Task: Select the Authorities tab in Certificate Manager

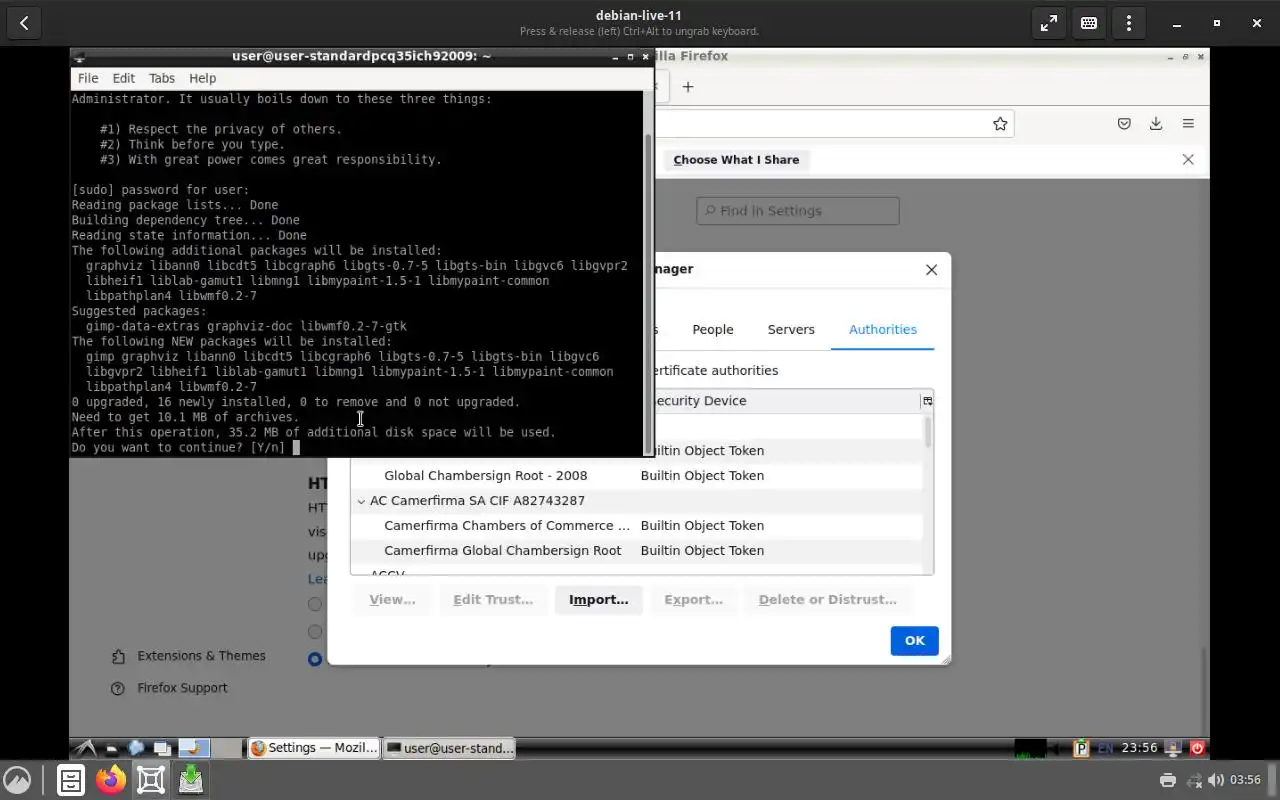Action: pos(883,329)
